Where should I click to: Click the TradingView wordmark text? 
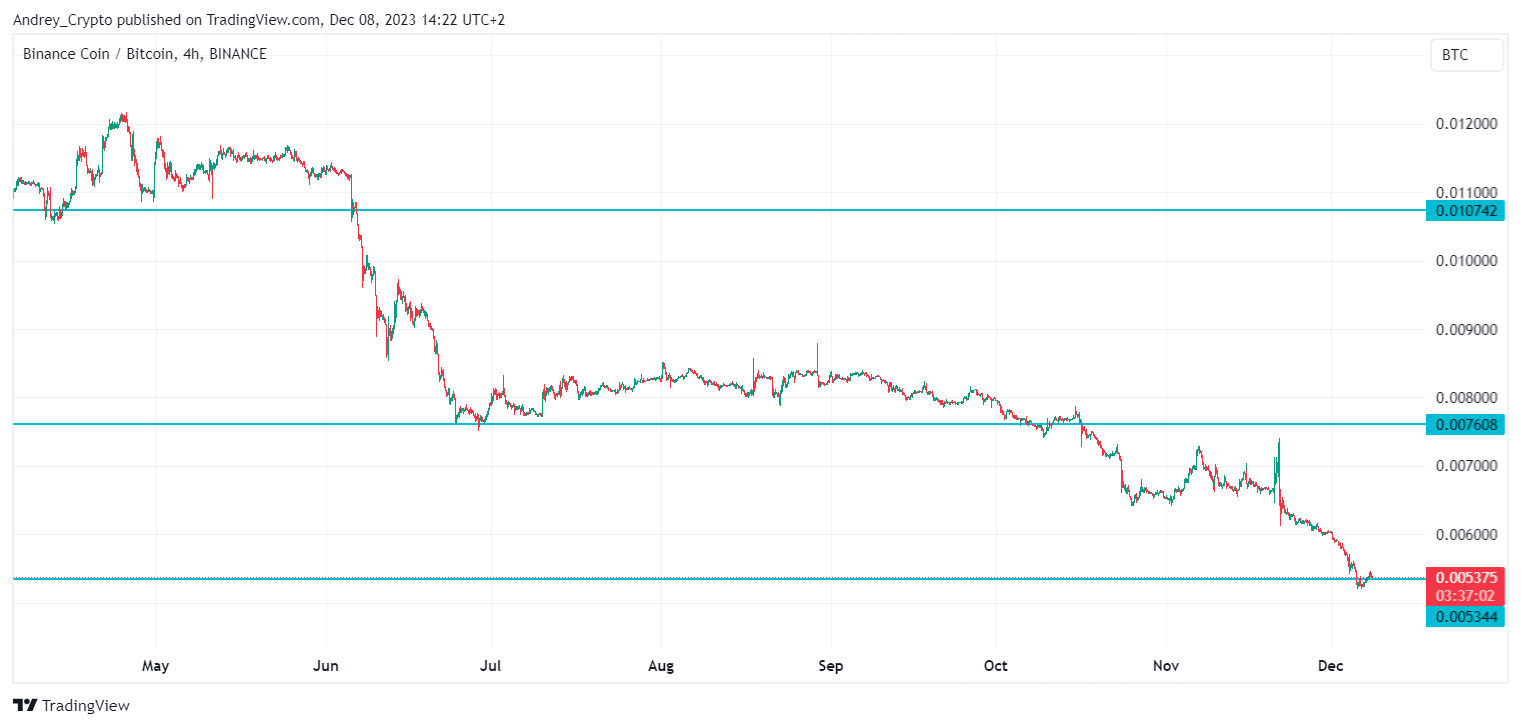click(87, 705)
